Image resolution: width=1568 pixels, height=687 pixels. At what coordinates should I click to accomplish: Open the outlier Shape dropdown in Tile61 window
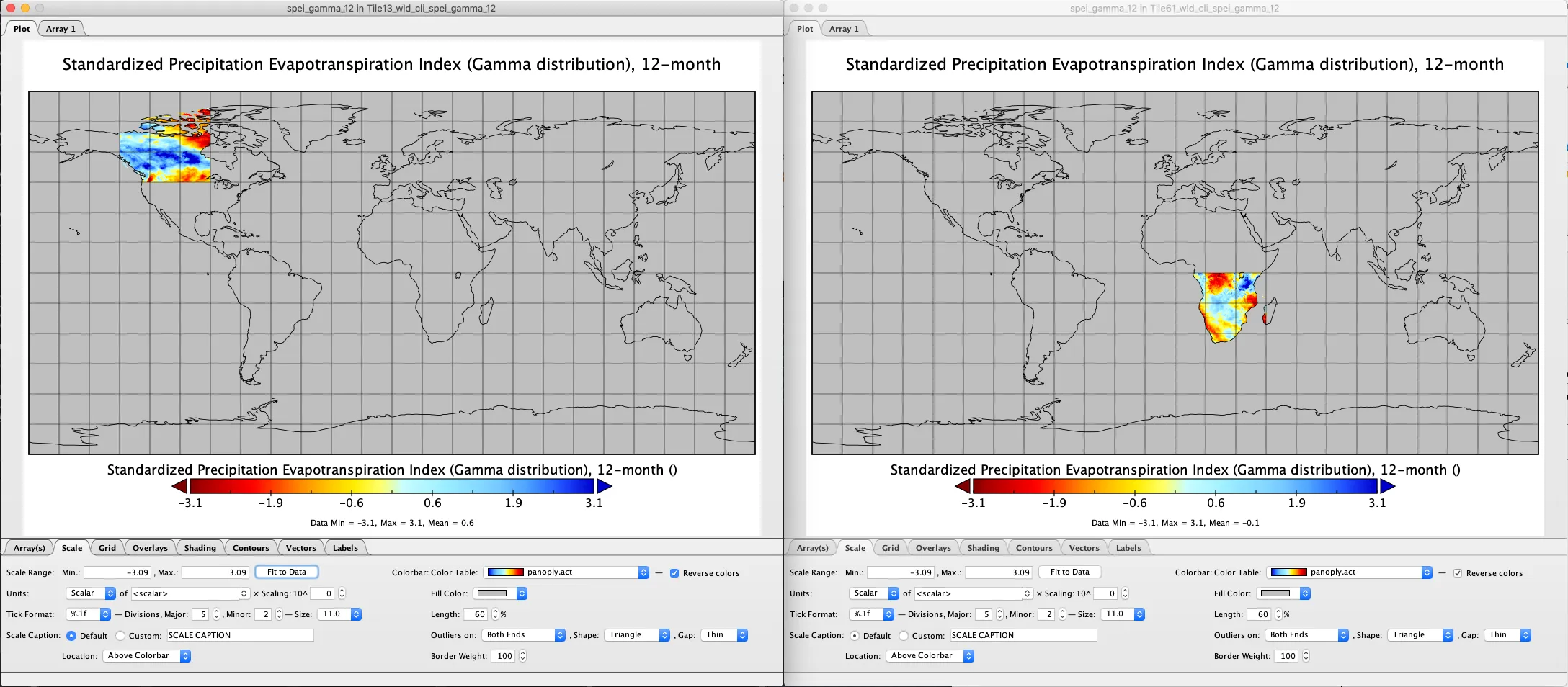(1420, 635)
